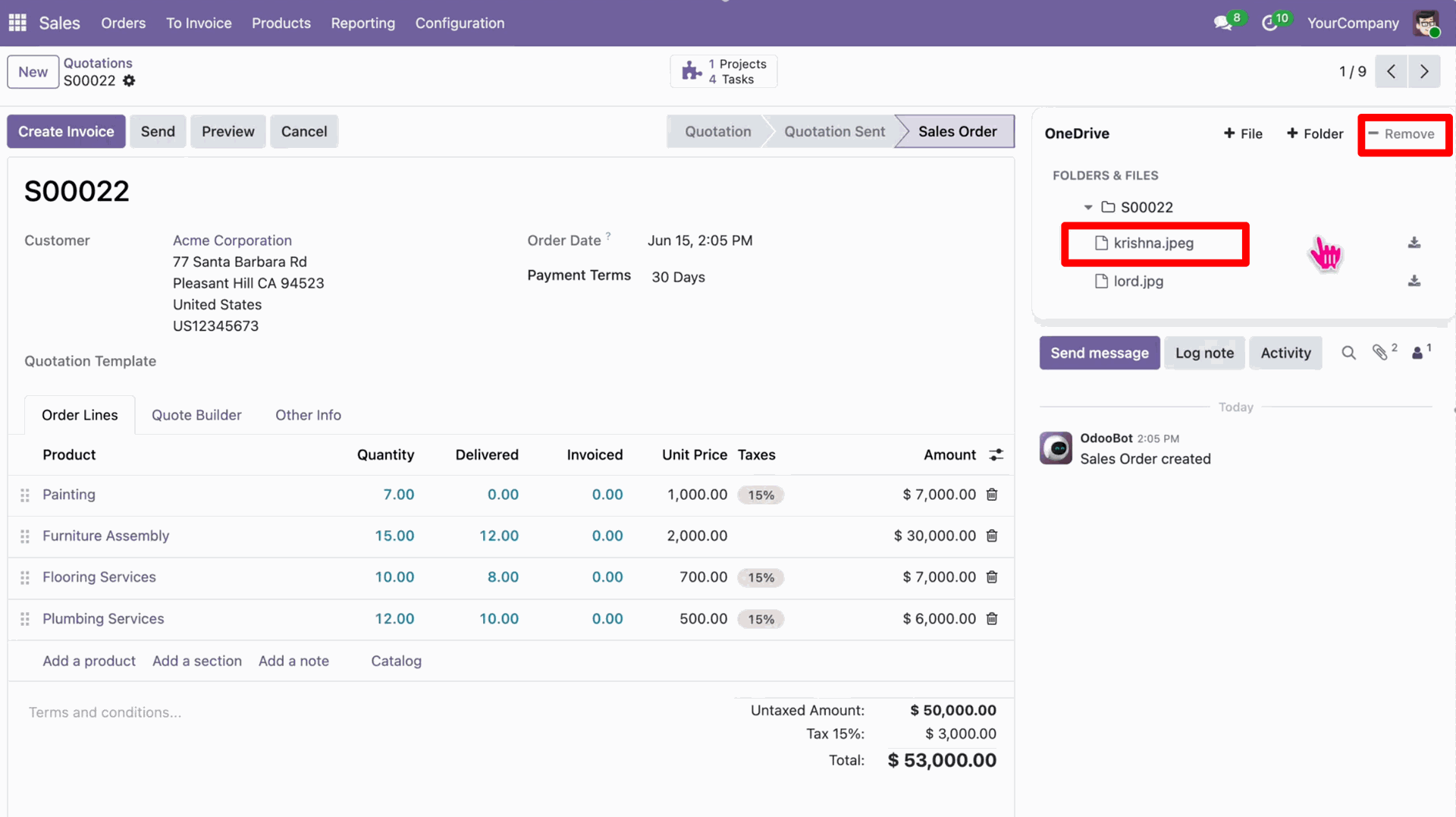Open the apps grid menu icon
This screenshot has height=817, width=1456.
[17, 23]
